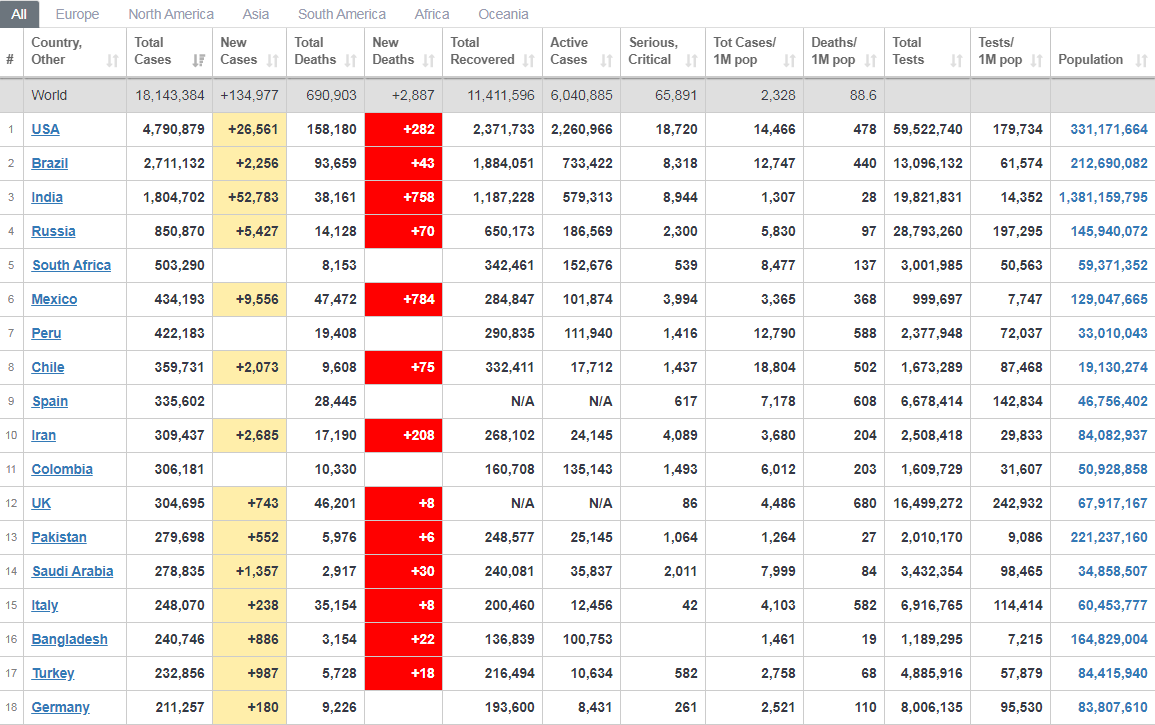Select Chile Tot Cases/1M value 18,804
Viewport: 1155px width, 725px height.
(x=774, y=367)
